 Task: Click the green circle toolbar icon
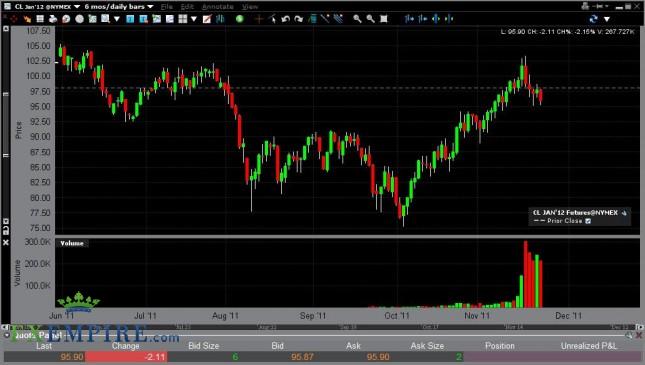pos(239,19)
